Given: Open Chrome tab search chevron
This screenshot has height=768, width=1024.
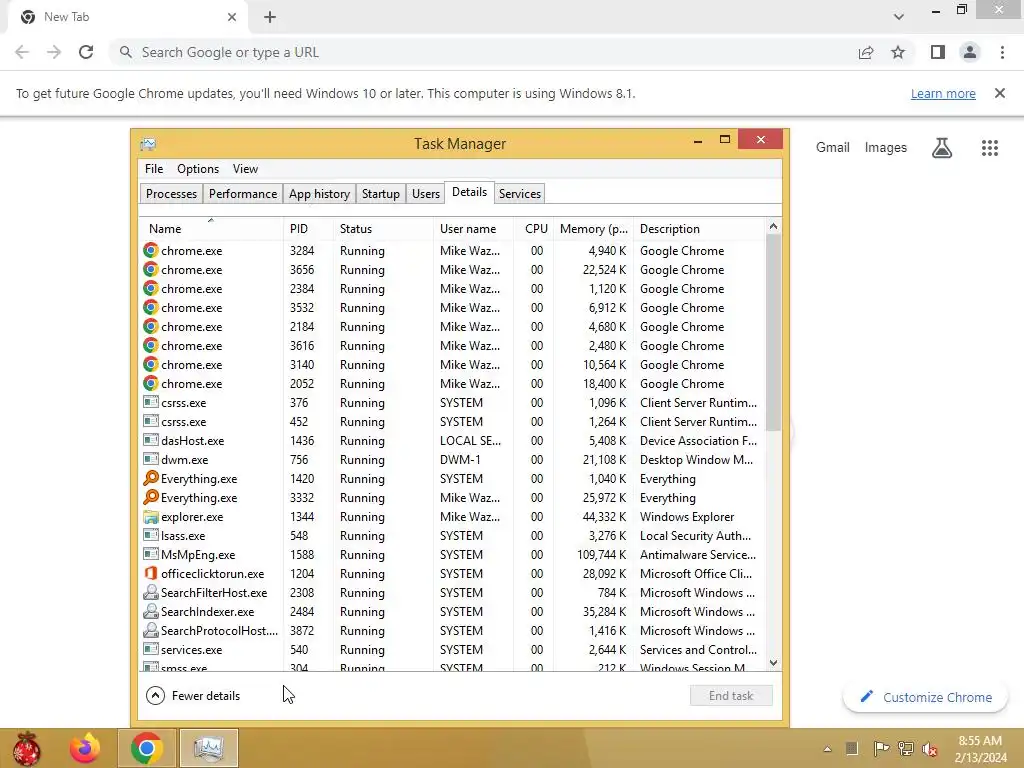Looking at the screenshot, I should 899,17.
